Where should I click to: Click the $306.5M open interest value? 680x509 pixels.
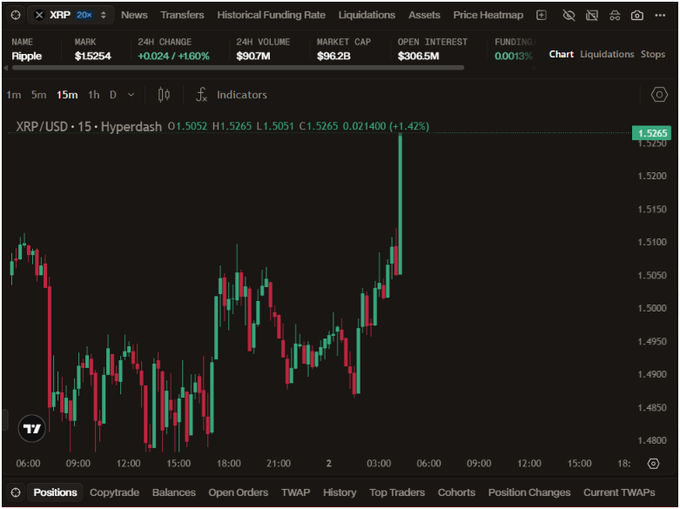click(x=418, y=56)
